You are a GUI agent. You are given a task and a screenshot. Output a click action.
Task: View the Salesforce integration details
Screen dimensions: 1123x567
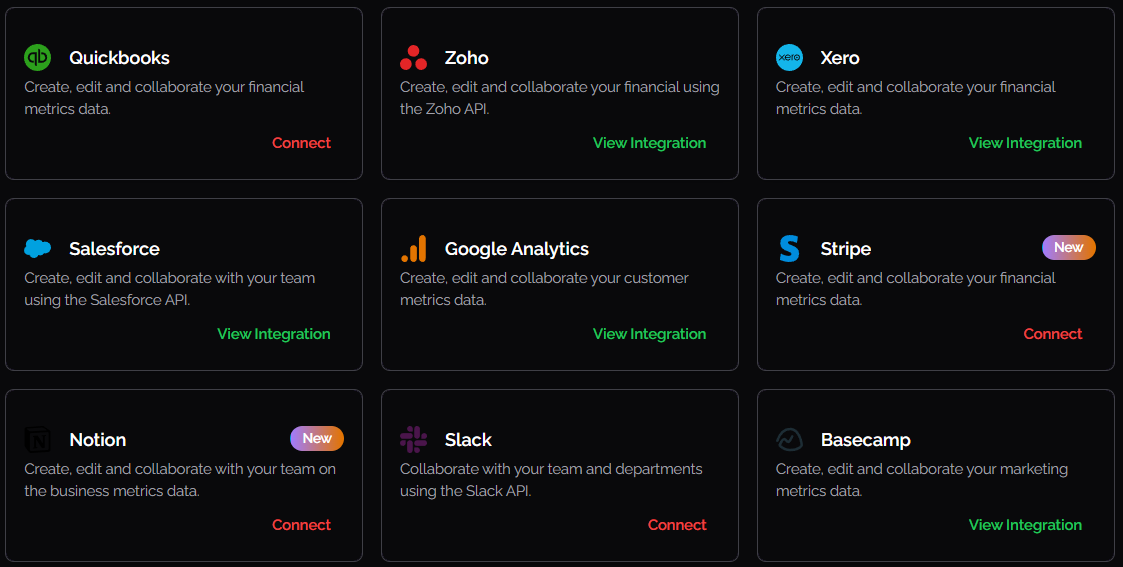(x=273, y=334)
